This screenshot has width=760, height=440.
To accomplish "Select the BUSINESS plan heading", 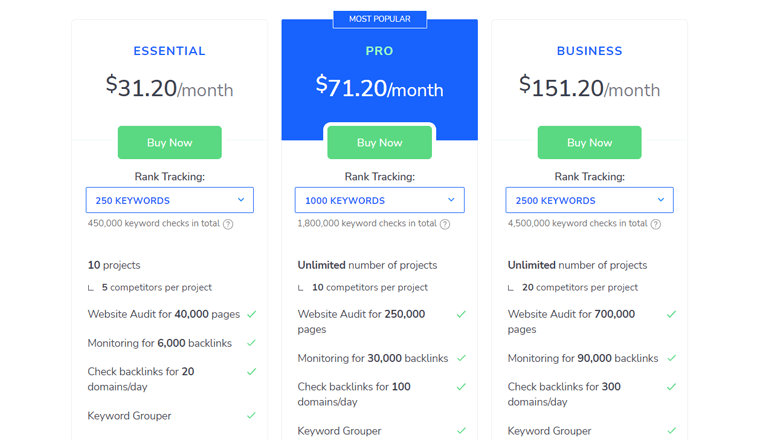I will click(x=589, y=51).
